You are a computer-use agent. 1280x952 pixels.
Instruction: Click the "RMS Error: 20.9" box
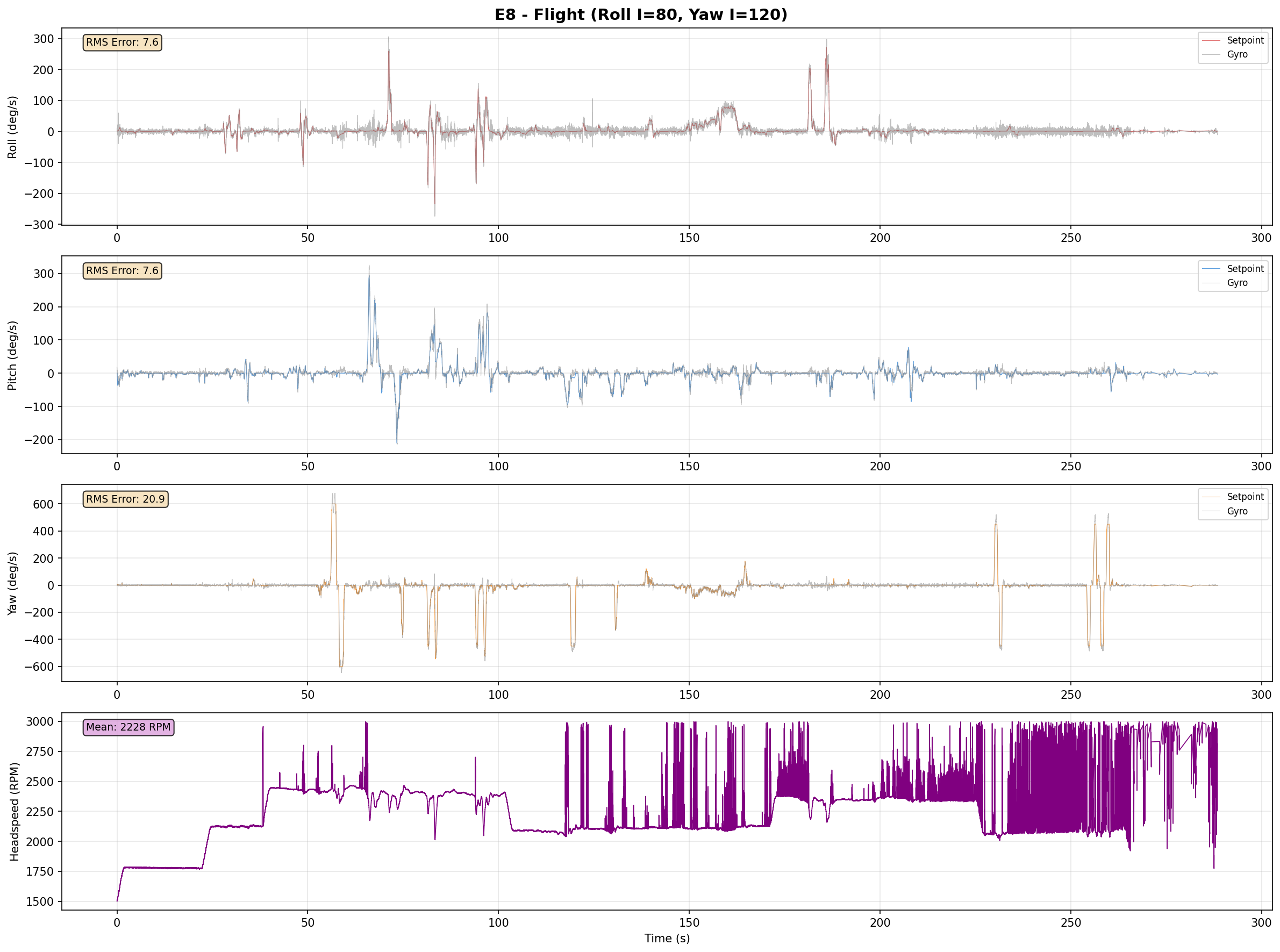click(126, 499)
